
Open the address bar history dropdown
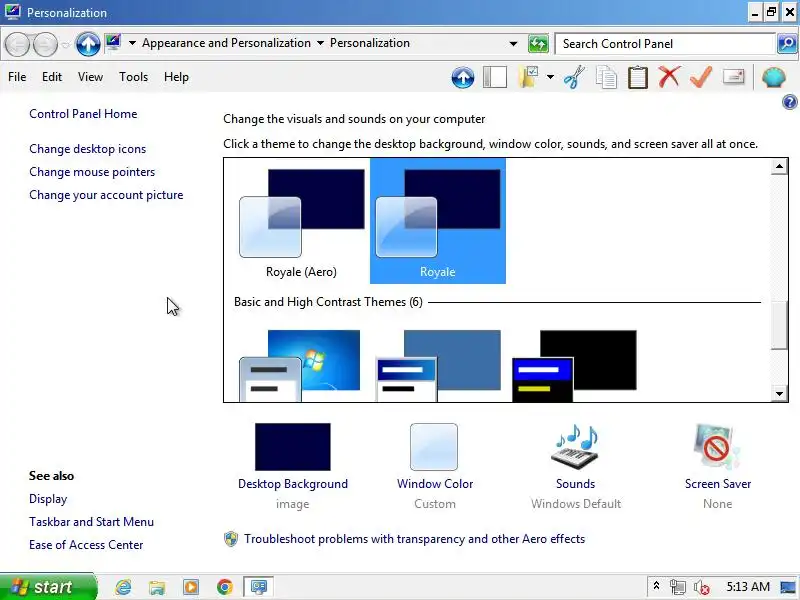513,44
